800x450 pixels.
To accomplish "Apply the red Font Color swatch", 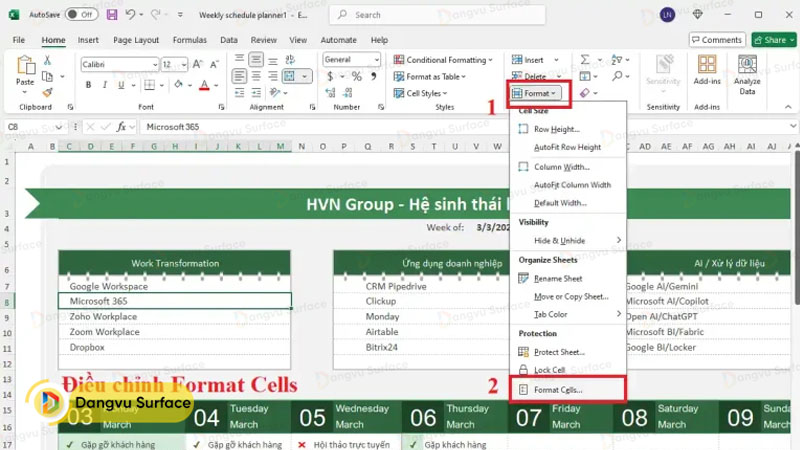I will click(204, 85).
